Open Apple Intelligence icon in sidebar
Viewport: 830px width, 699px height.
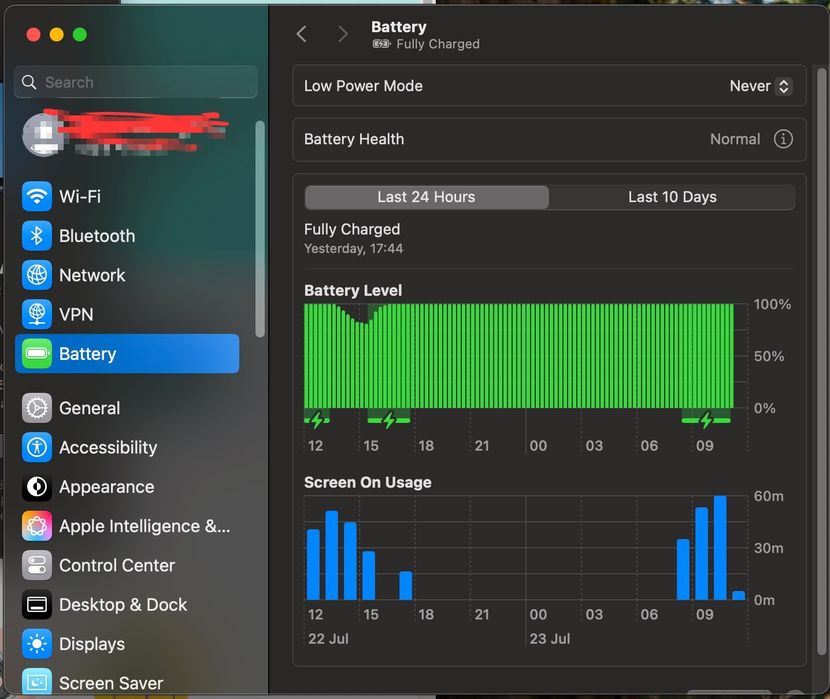click(x=37, y=526)
